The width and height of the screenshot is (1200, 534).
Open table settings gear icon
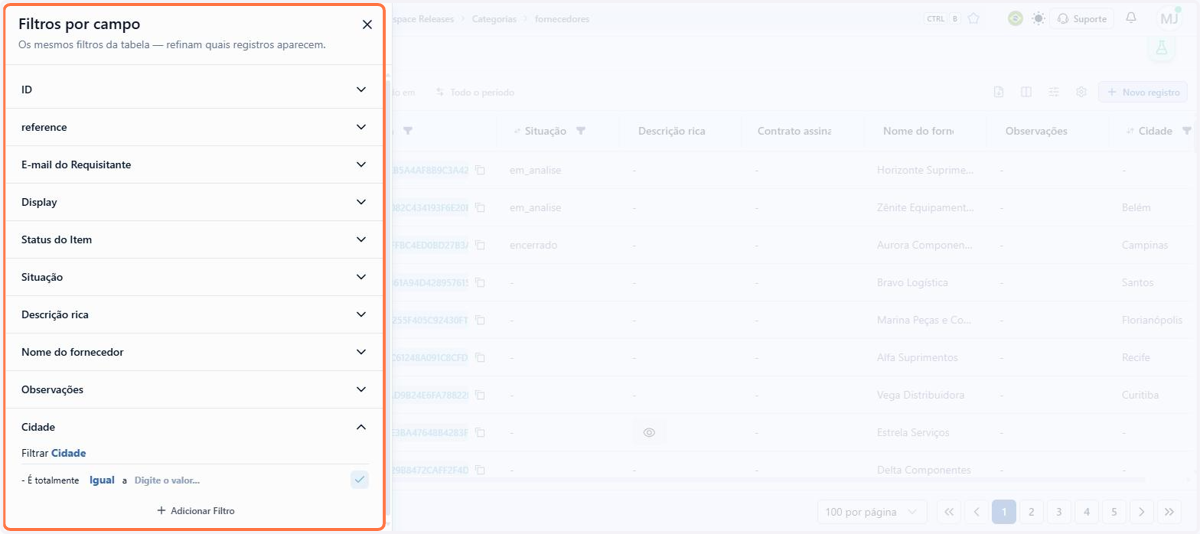1081,92
